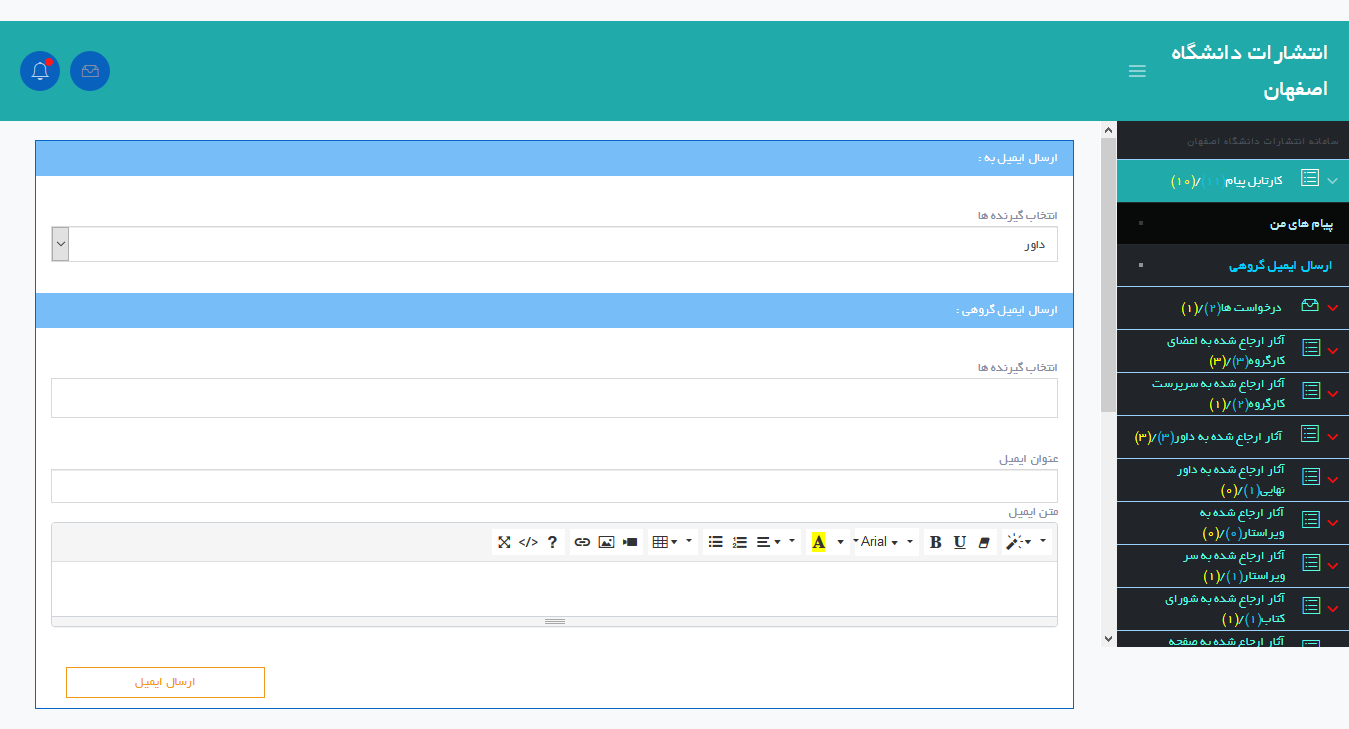Toggle the editor fullscreen mode icon
1349x729 pixels.
coord(504,542)
